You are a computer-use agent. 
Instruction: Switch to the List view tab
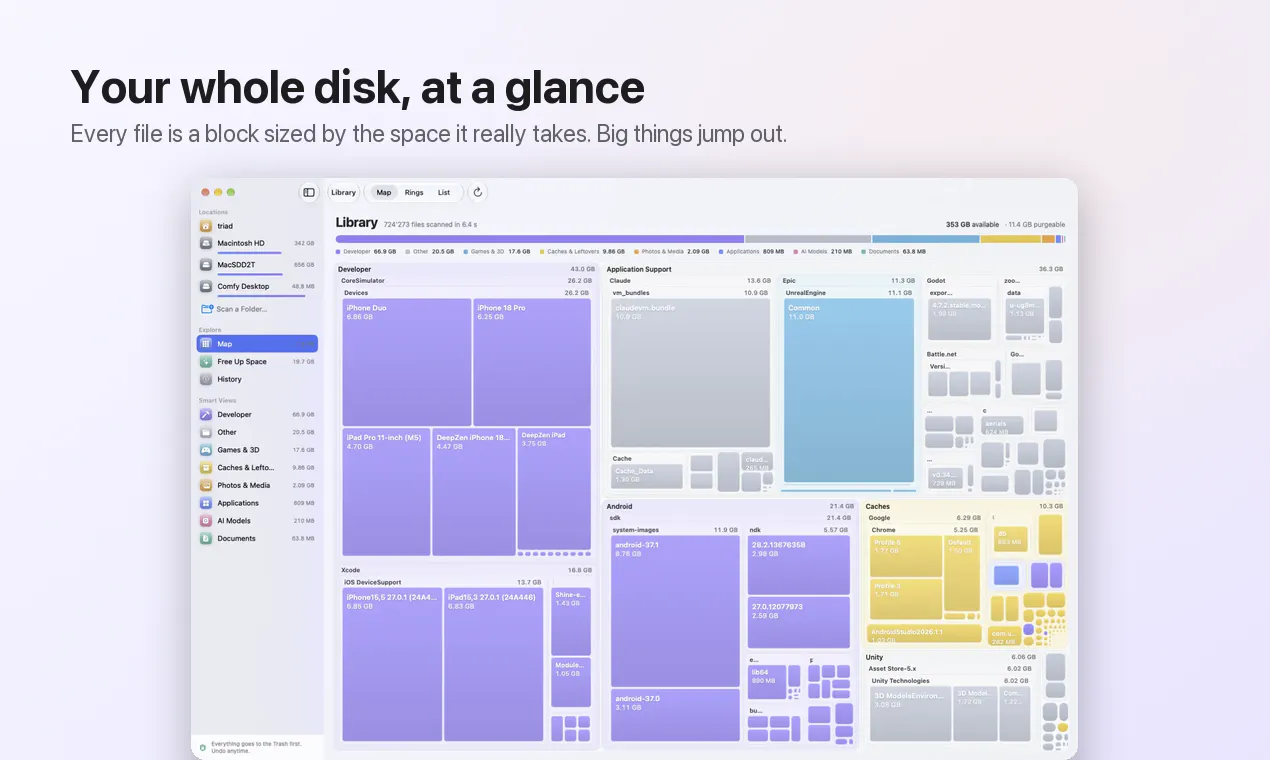click(x=444, y=193)
